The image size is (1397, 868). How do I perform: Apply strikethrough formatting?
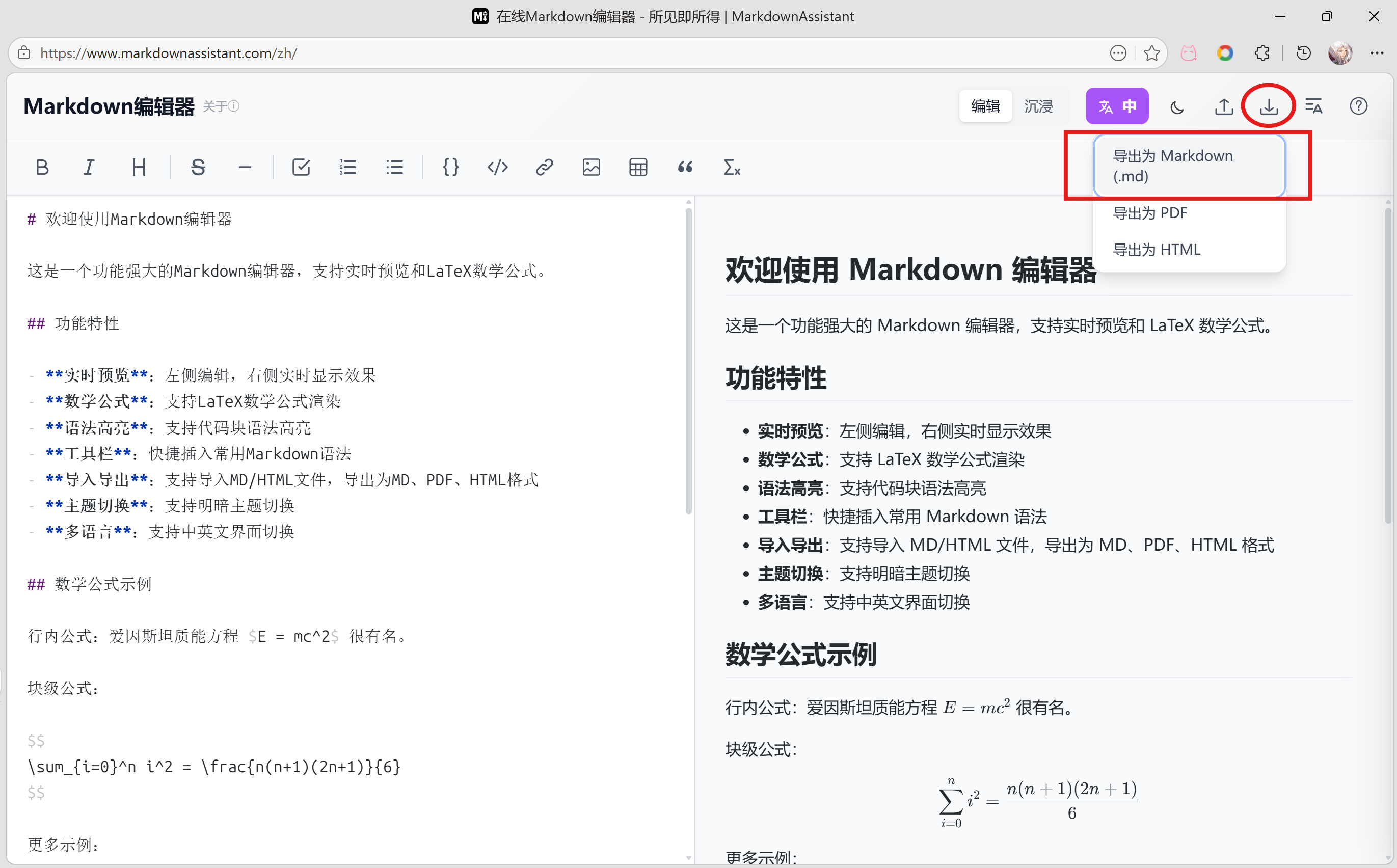(x=198, y=167)
